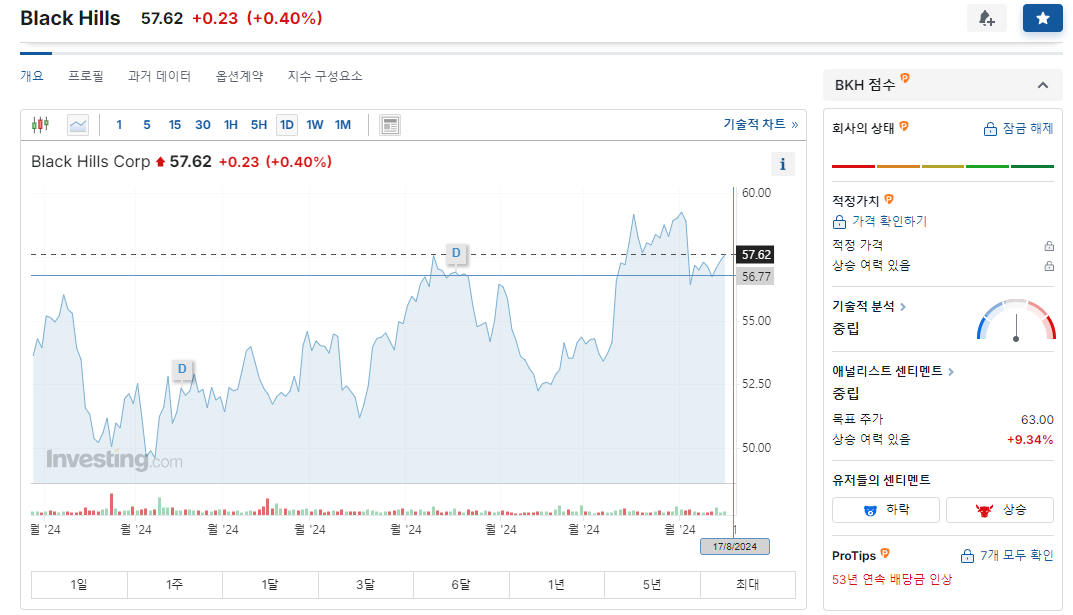
Task: Click the 회사의 상태 info badge
Action: pyautogui.click(x=904, y=126)
